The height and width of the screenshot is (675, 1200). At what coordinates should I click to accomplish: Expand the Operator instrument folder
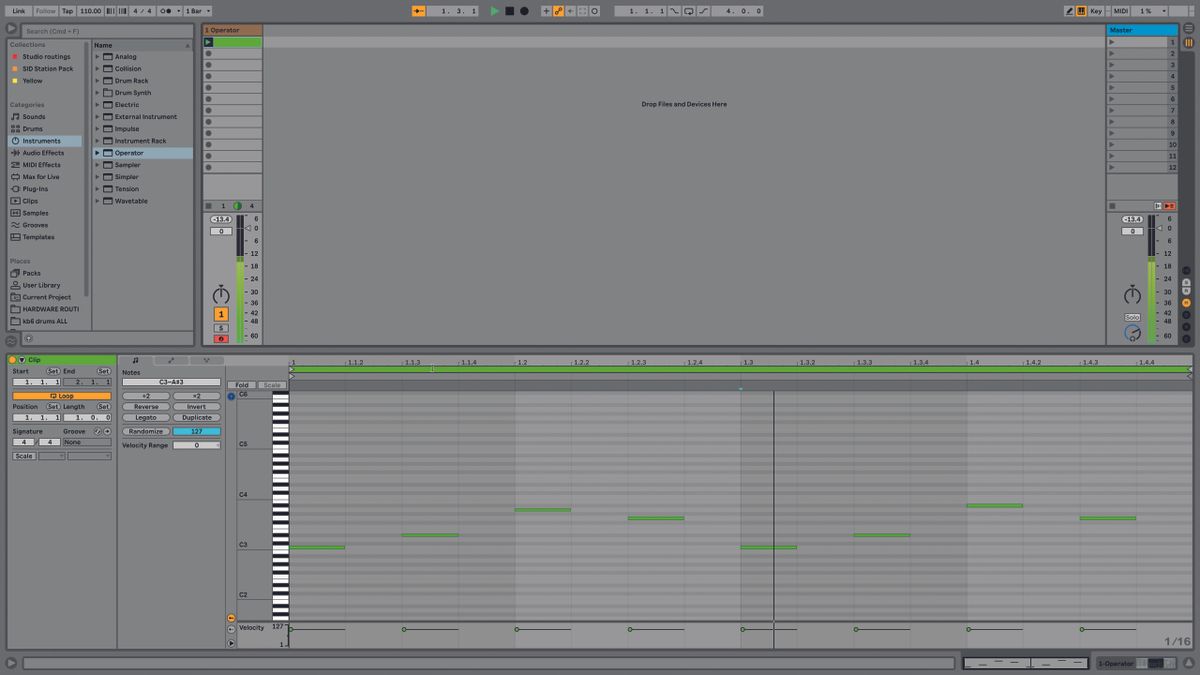(98, 153)
